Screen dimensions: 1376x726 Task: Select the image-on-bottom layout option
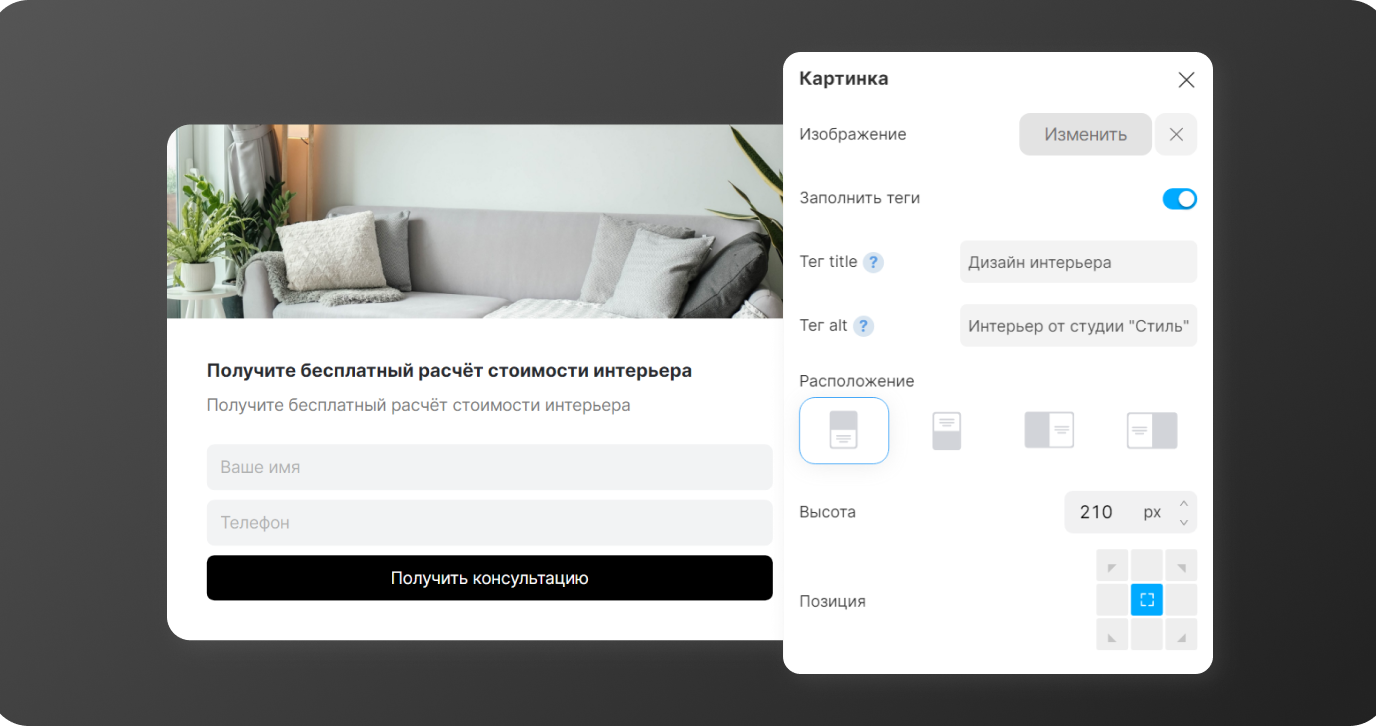[x=947, y=431]
